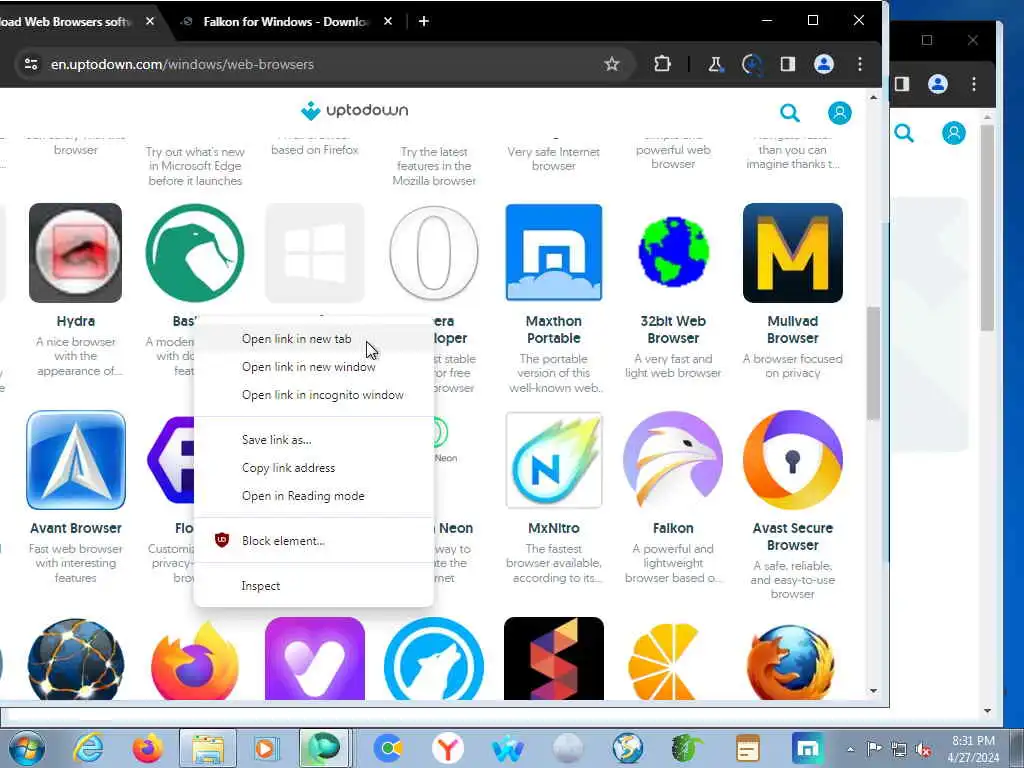This screenshot has height=768, width=1024.
Task: Select Inspect from context menu
Action: pyautogui.click(x=314, y=586)
